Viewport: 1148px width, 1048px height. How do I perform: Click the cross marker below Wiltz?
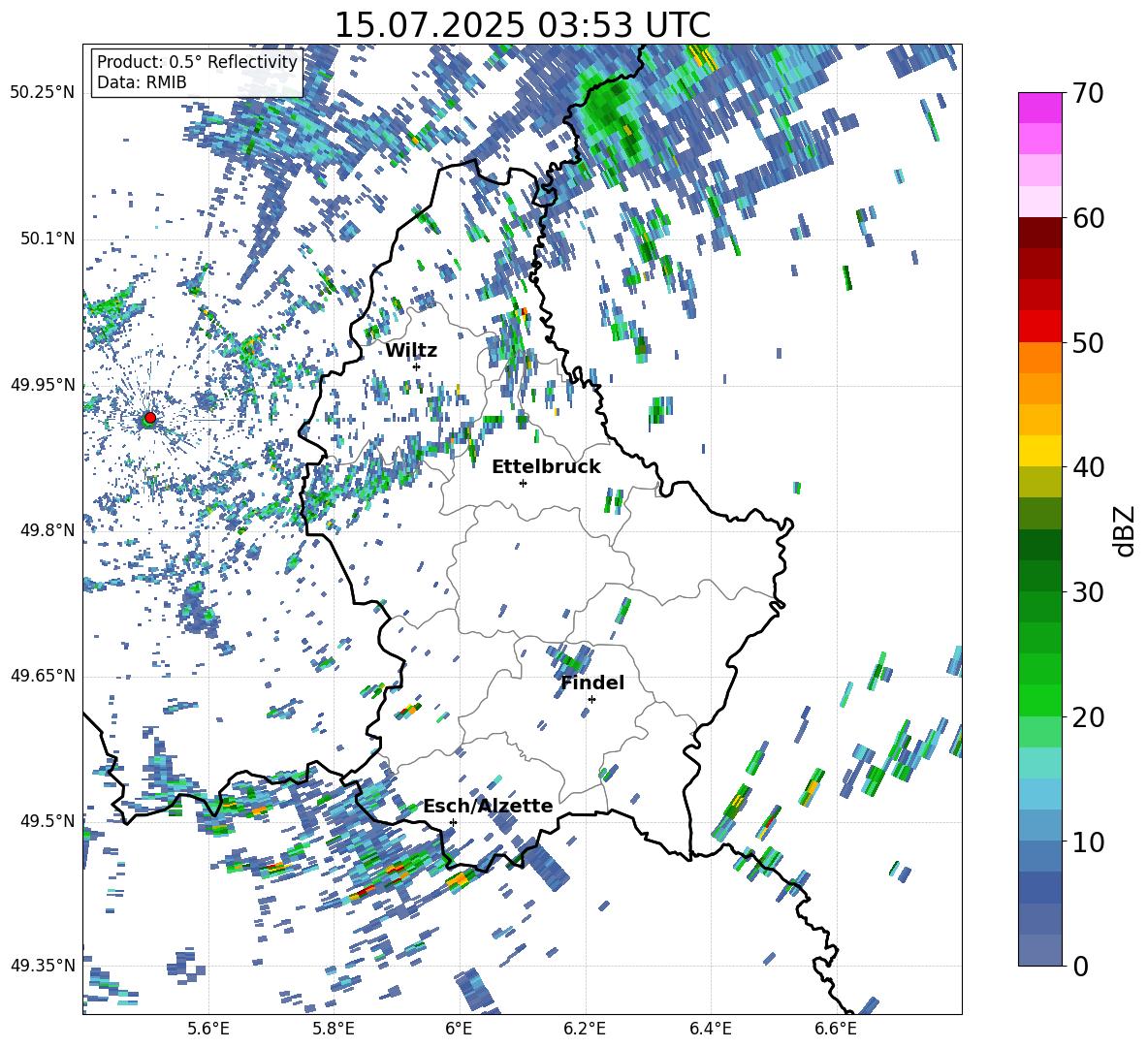pyautogui.click(x=417, y=366)
